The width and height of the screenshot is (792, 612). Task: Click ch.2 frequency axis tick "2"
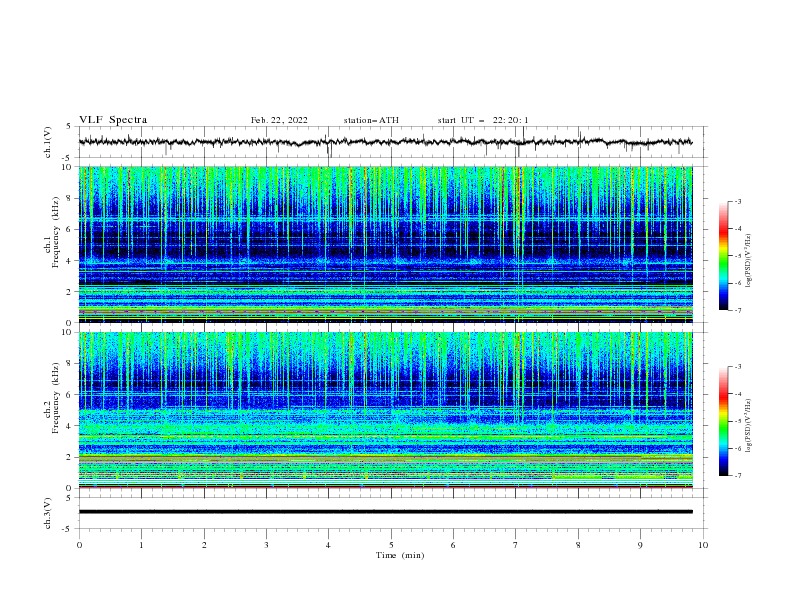[x=70, y=457]
